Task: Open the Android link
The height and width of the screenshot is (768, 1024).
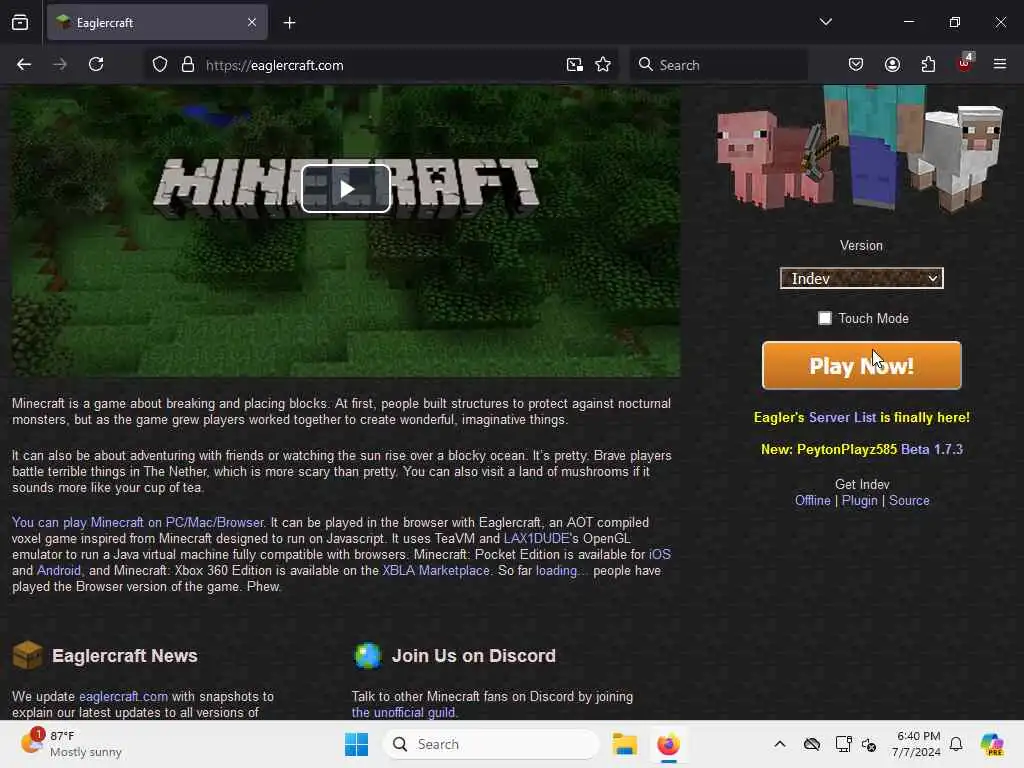Action: (x=59, y=570)
